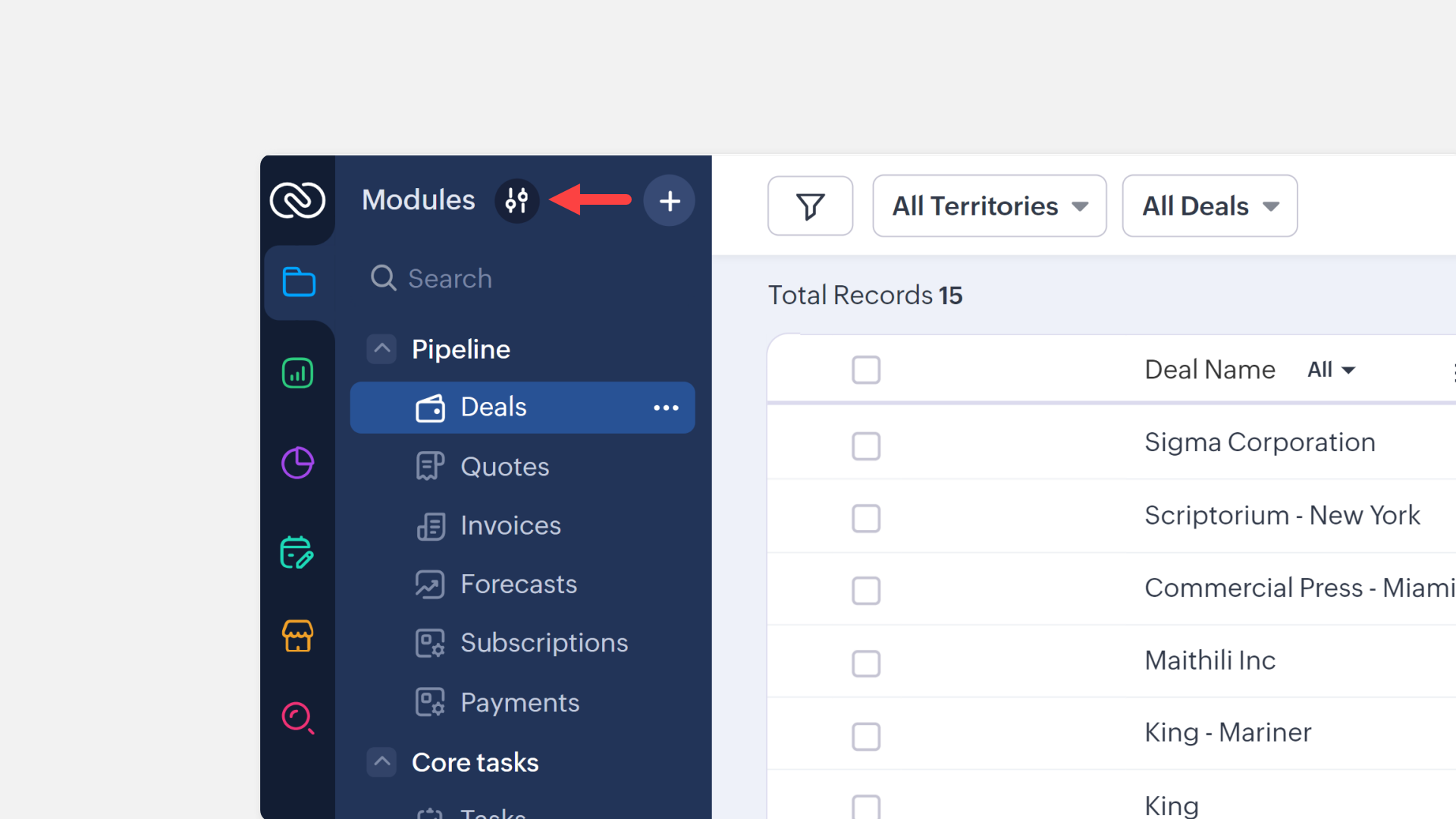Open the Scriptorium - New York deal
The width and height of the screenshot is (1456, 819).
1282,516
